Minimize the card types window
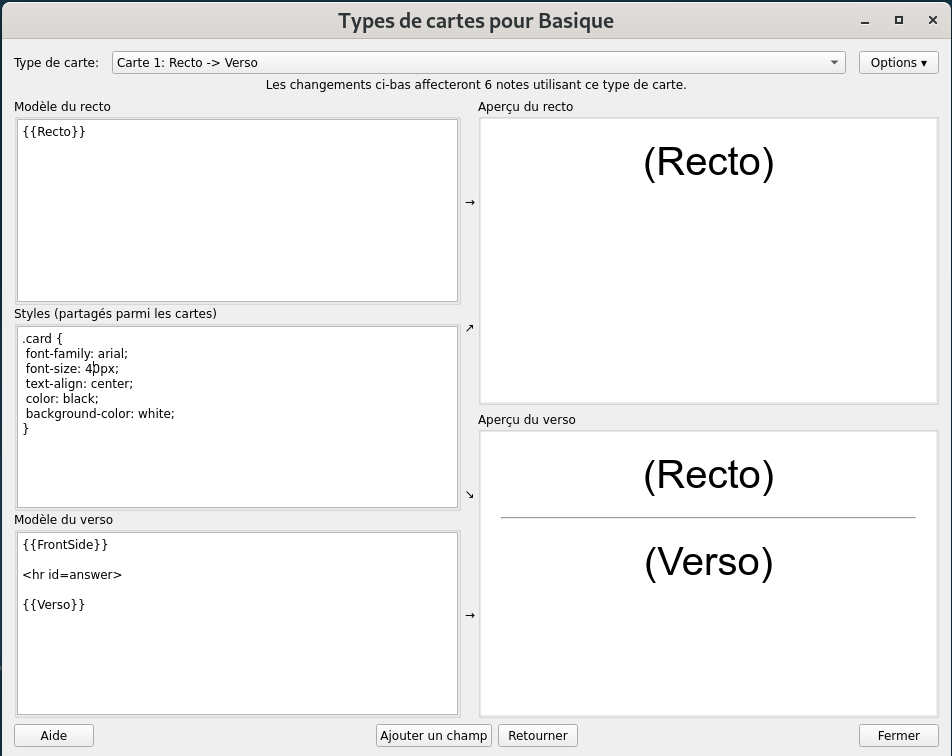This screenshot has width=952, height=756. (x=865, y=21)
